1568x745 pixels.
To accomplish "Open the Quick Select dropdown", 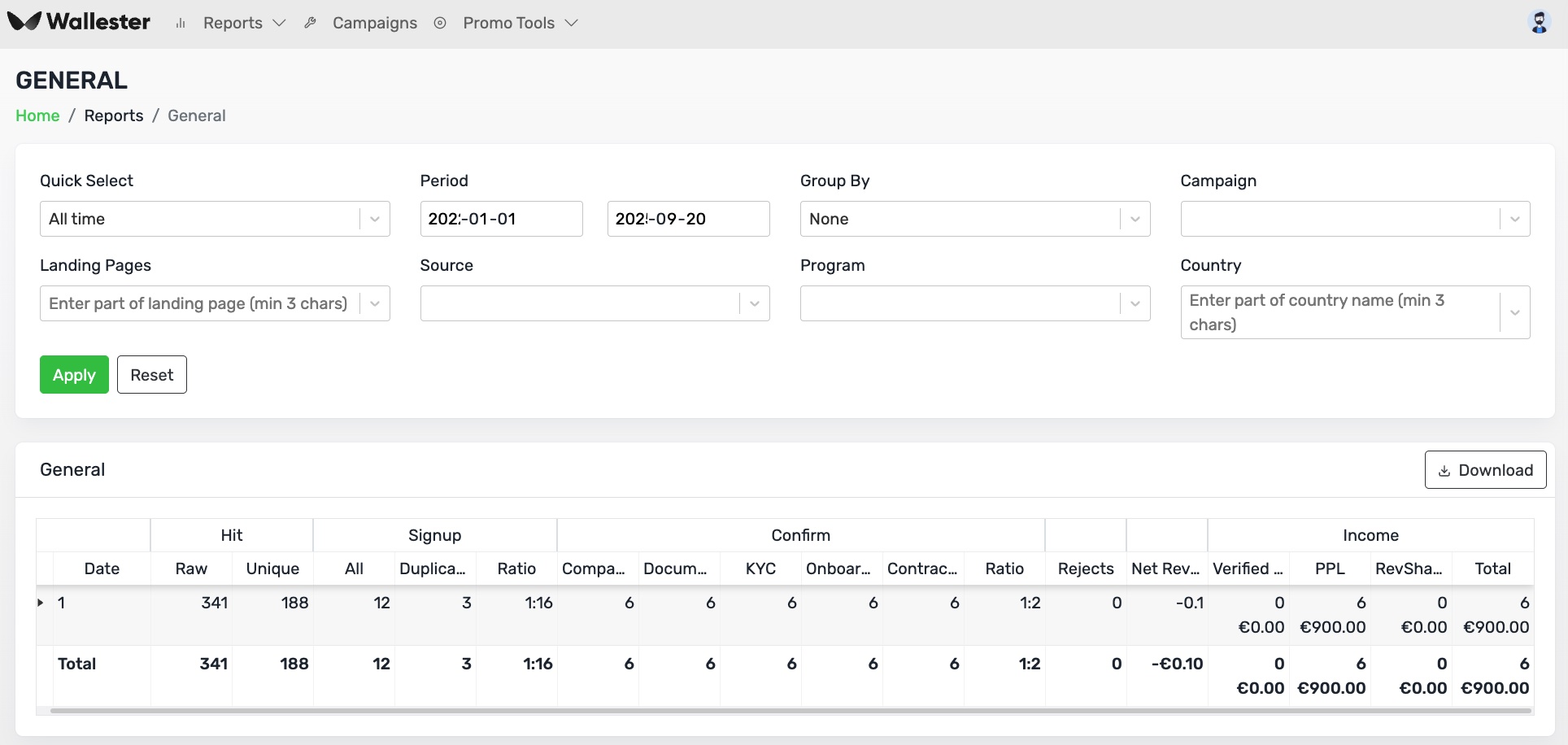I will coord(215,219).
